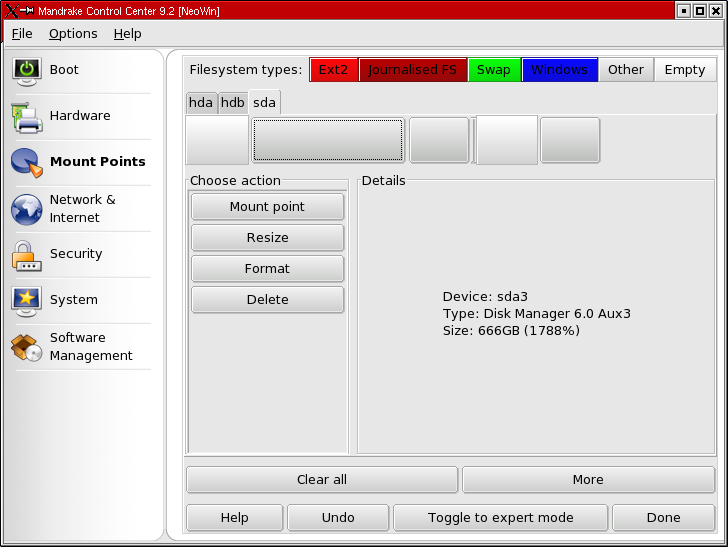Click the Mount point button
The width and height of the screenshot is (728, 547).
click(267, 207)
